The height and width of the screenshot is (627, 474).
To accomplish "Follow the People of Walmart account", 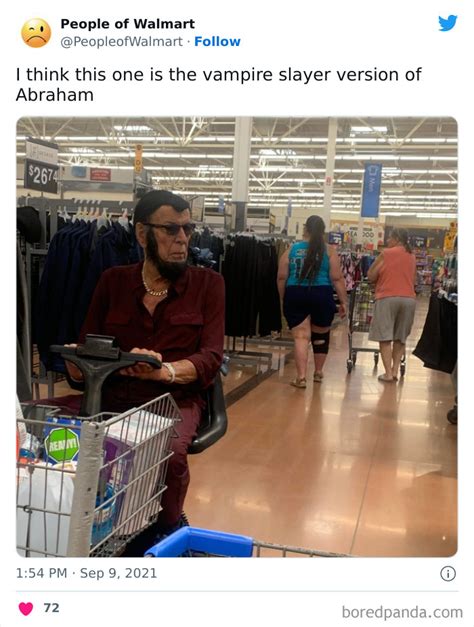I will (x=217, y=42).
